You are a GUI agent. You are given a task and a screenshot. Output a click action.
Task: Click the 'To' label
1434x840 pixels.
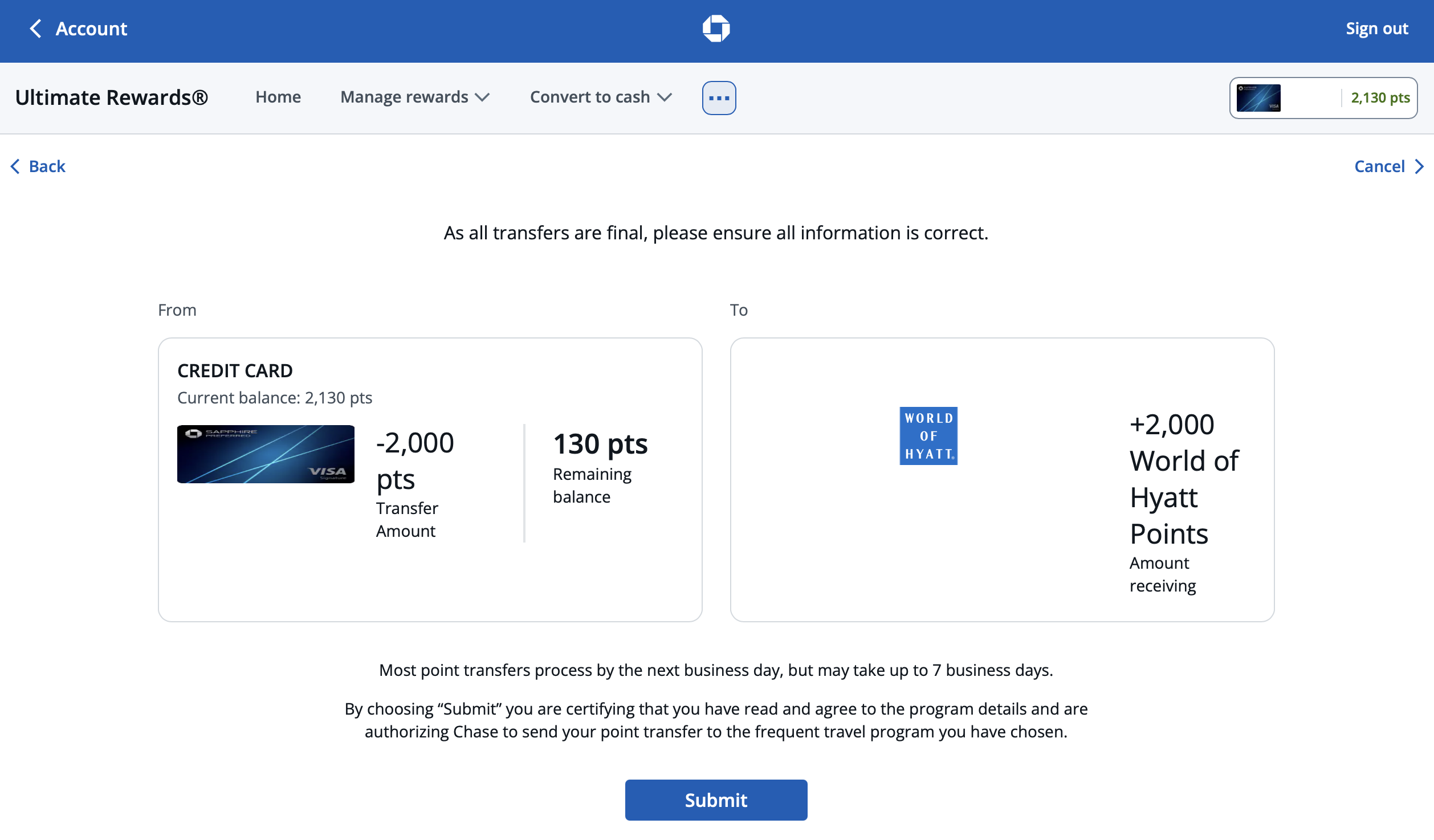739,310
